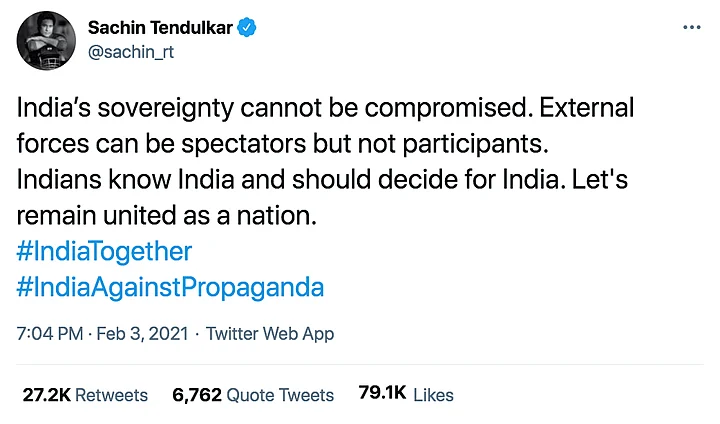Click the 27.2K retweet count number
This screenshot has height=424, width=720.
46,395
